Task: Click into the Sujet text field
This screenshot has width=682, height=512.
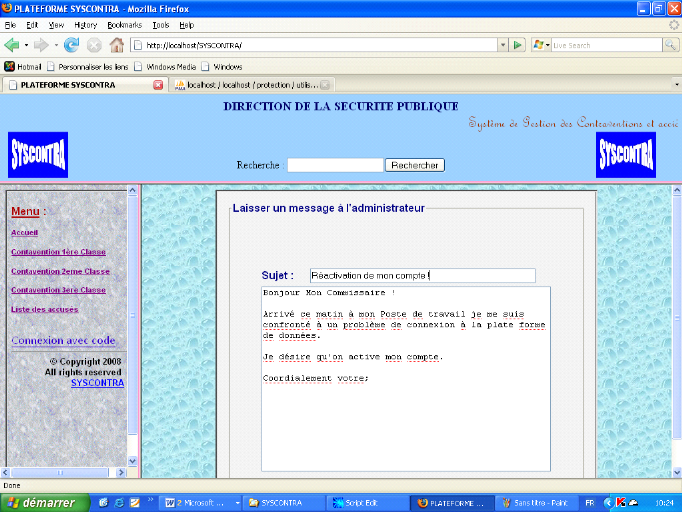Action: pos(422,275)
